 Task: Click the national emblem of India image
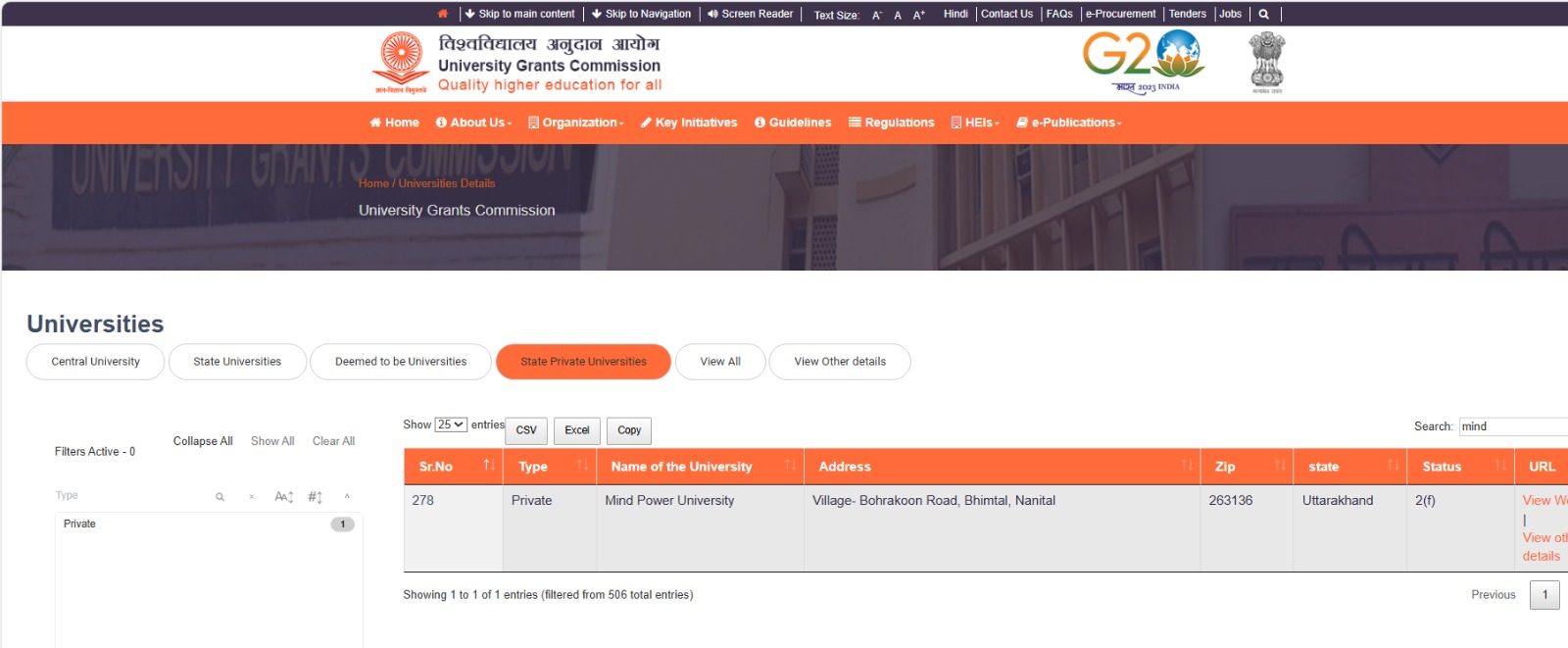[x=1266, y=63]
